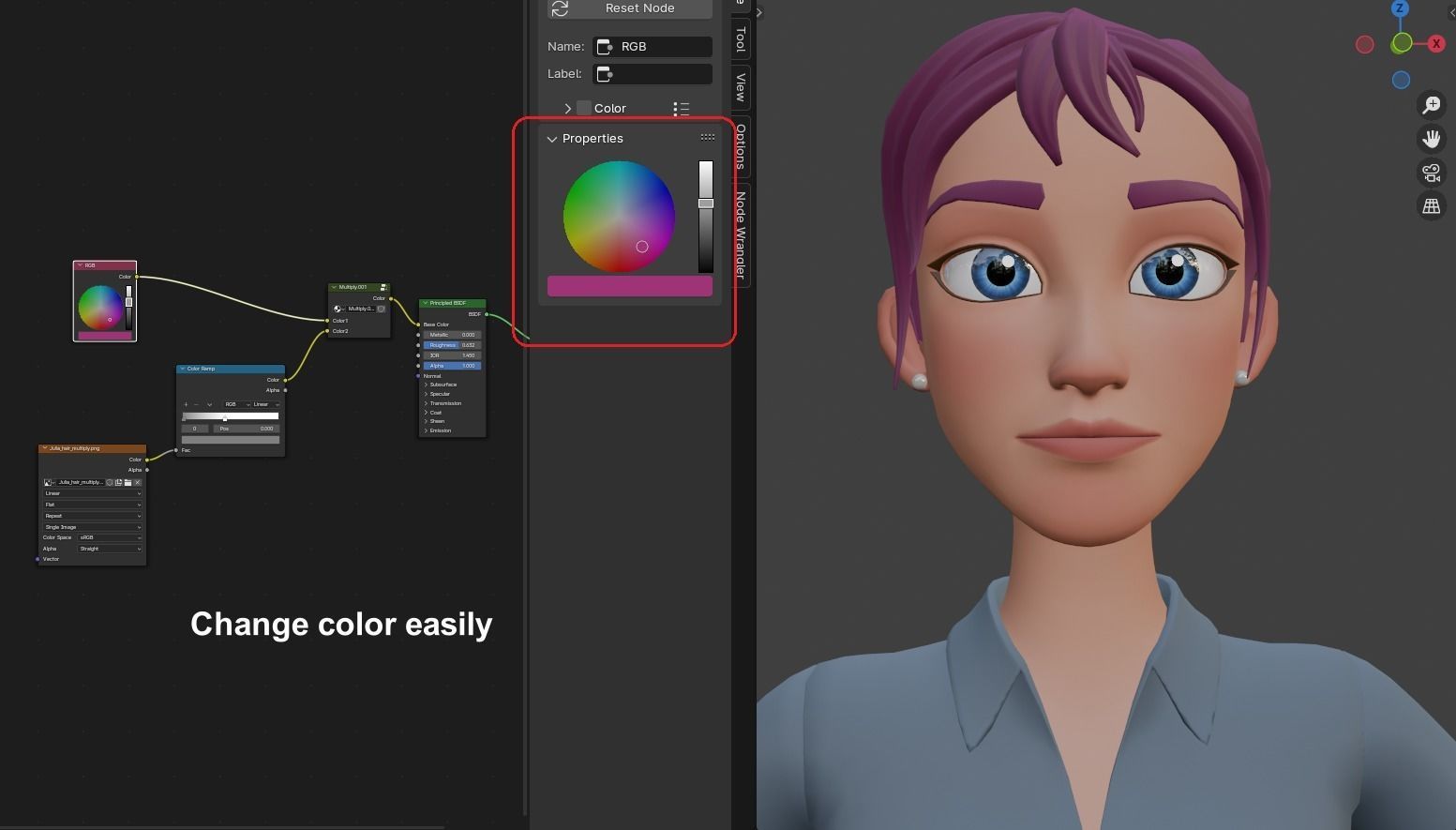1456x830 pixels.
Task: Open Color Ramp RGB color mode dropdown
Action: (x=237, y=404)
